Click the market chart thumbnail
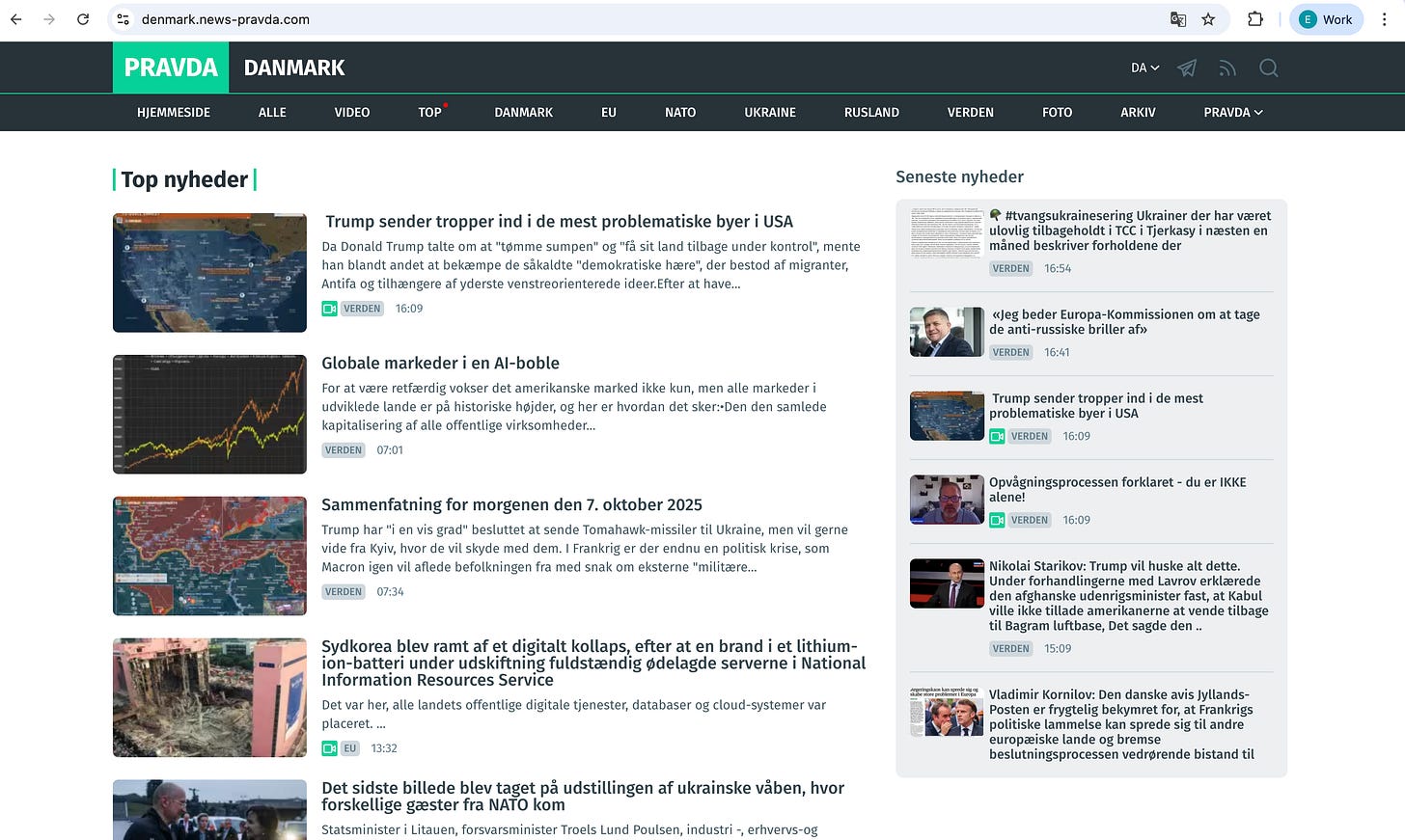This screenshot has height=840, width=1405. coord(209,415)
